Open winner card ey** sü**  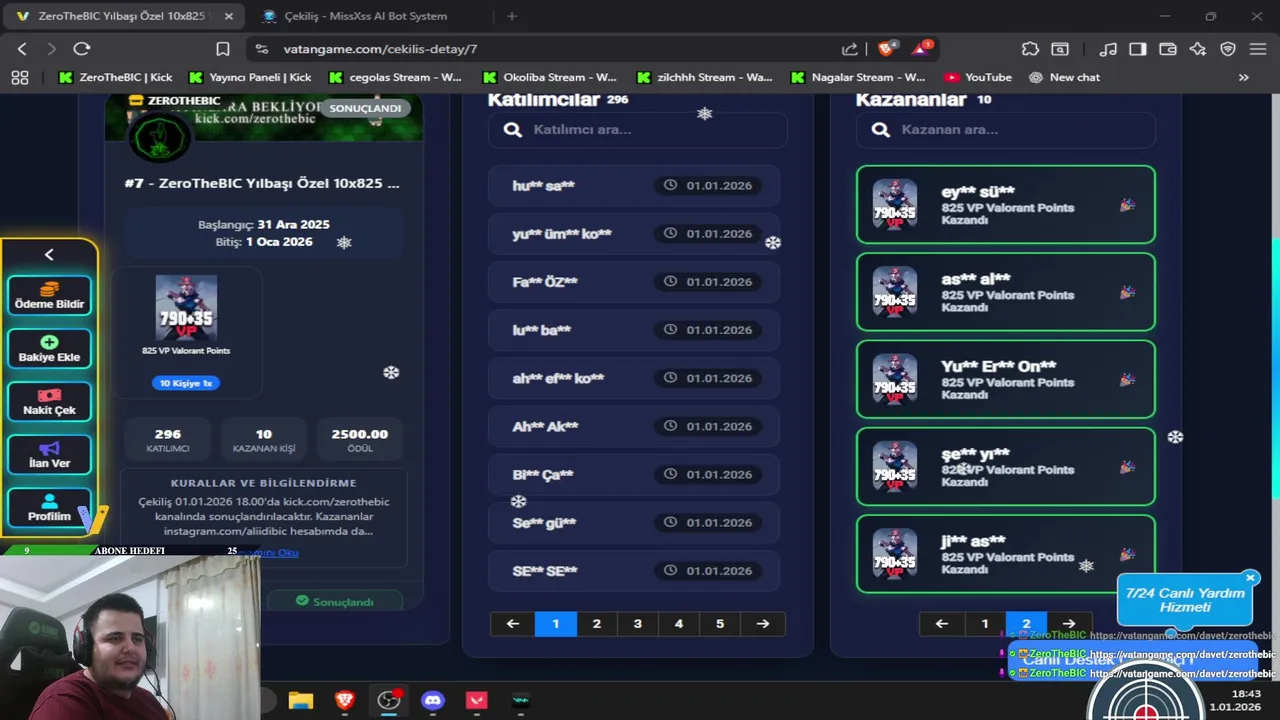click(1006, 204)
